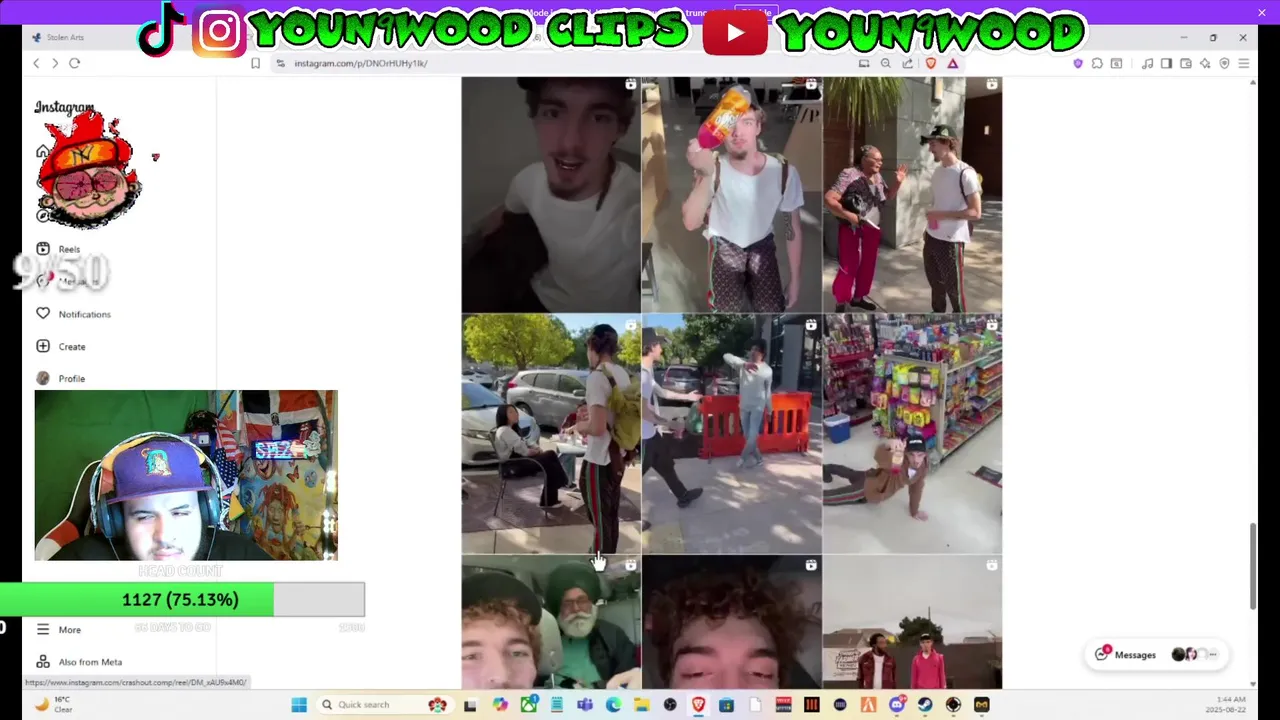Click the page vertical scrollbar thumb
Image resolution: width=1280 pixels, height=720 pixels.
tap(1253, 566)
